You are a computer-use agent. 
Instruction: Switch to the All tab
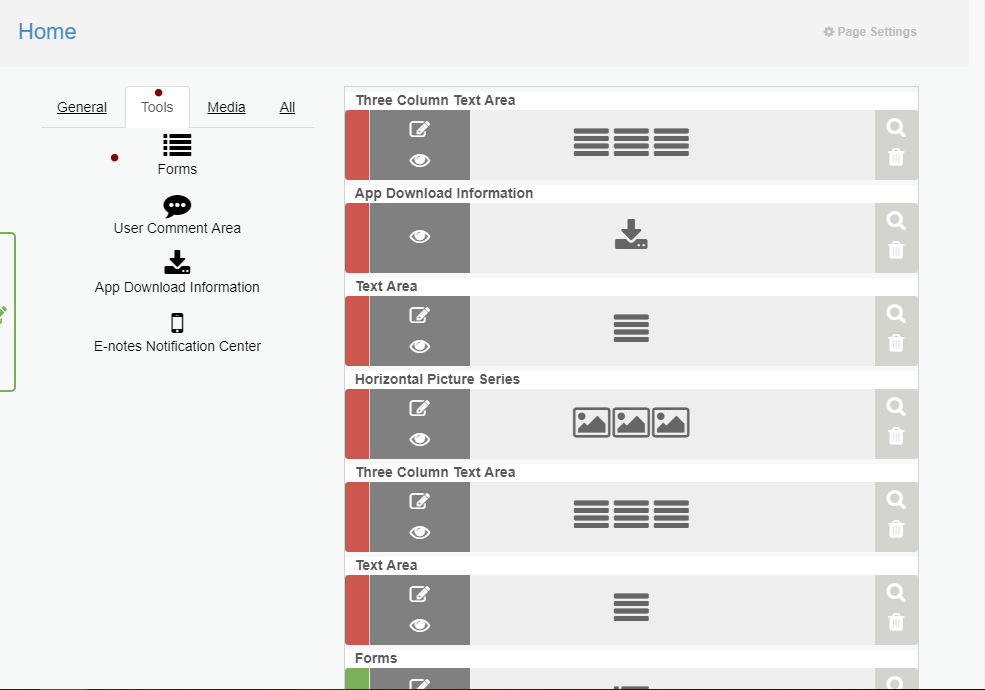click(287, 107)
